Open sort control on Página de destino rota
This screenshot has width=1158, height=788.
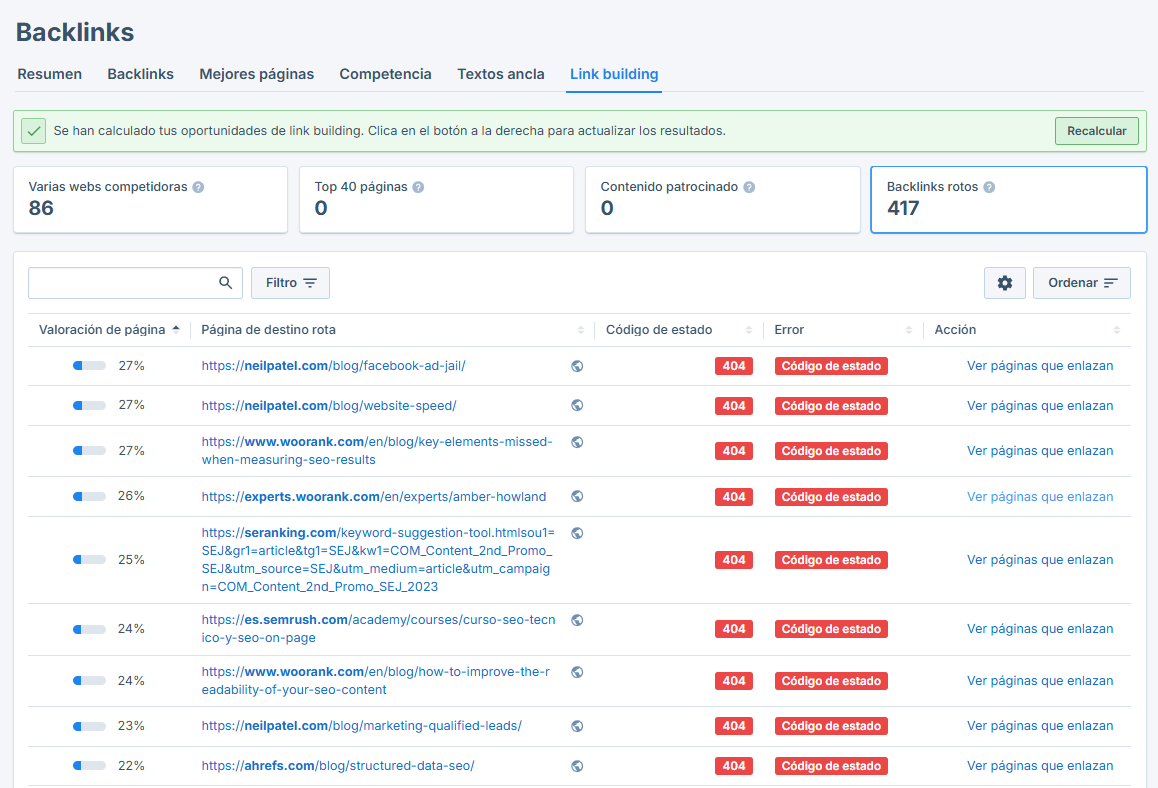click(581, 329)
